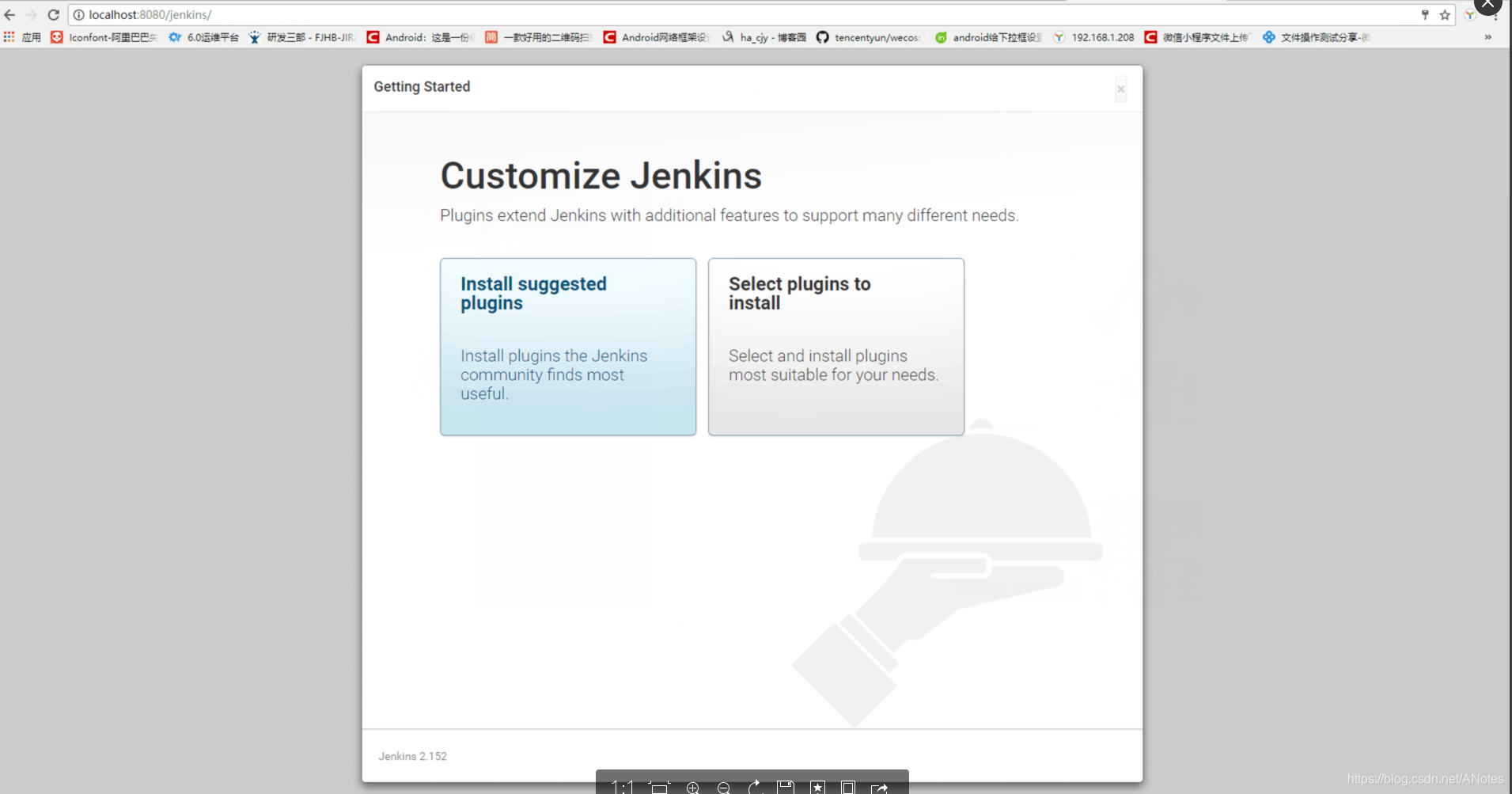Open the tencentyun/wecos GitHub bookmark
The width and height of the screenshot is (1512, 794).
[869, 37]
